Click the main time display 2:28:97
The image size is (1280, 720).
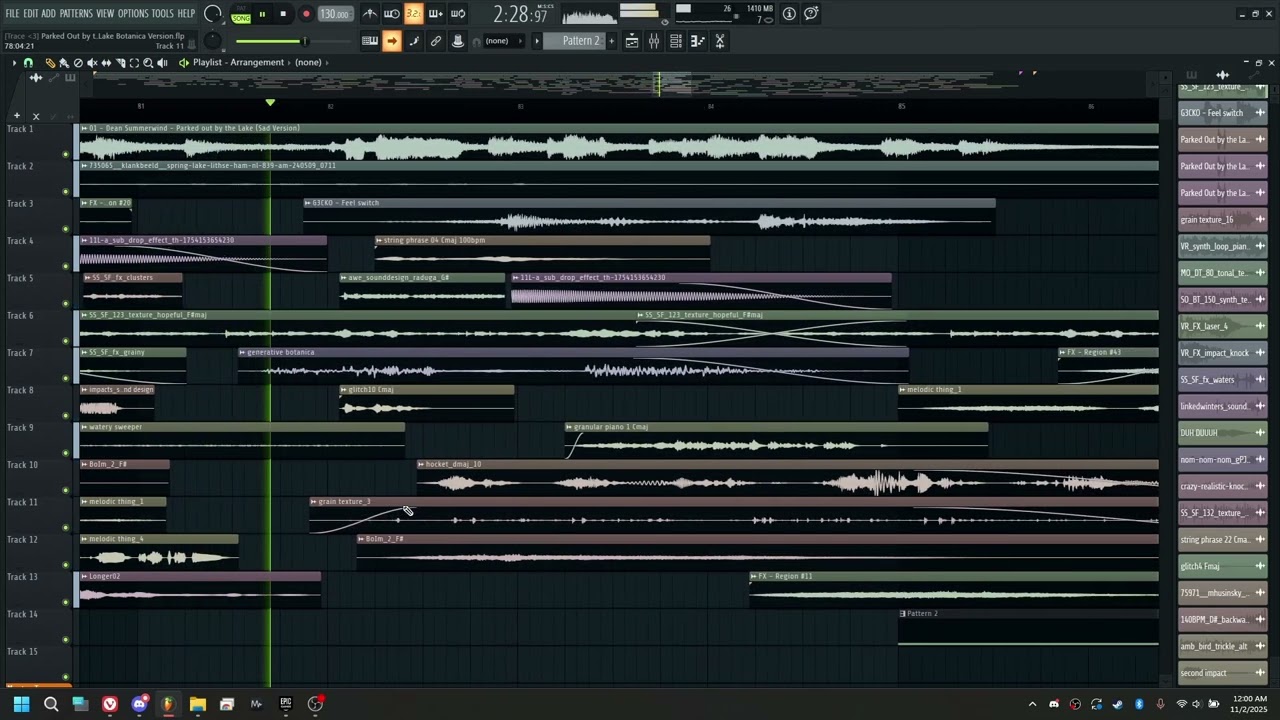point(520,15)
